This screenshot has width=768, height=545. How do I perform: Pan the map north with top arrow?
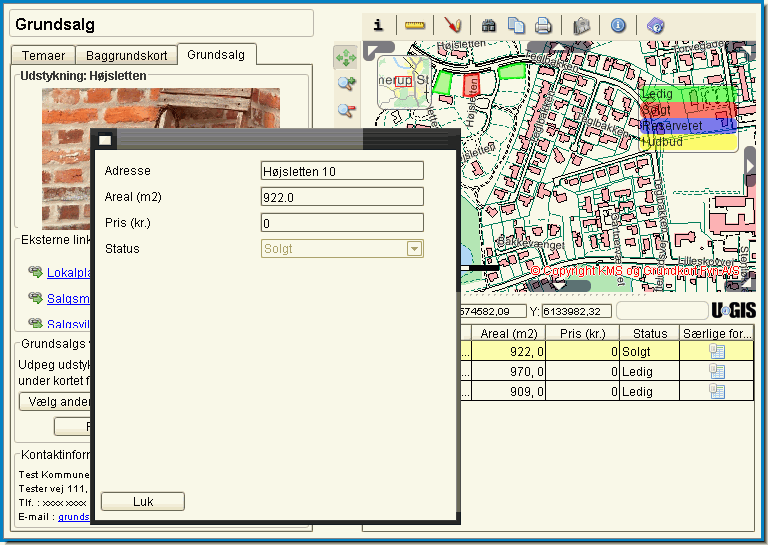[x=558, y=47]
